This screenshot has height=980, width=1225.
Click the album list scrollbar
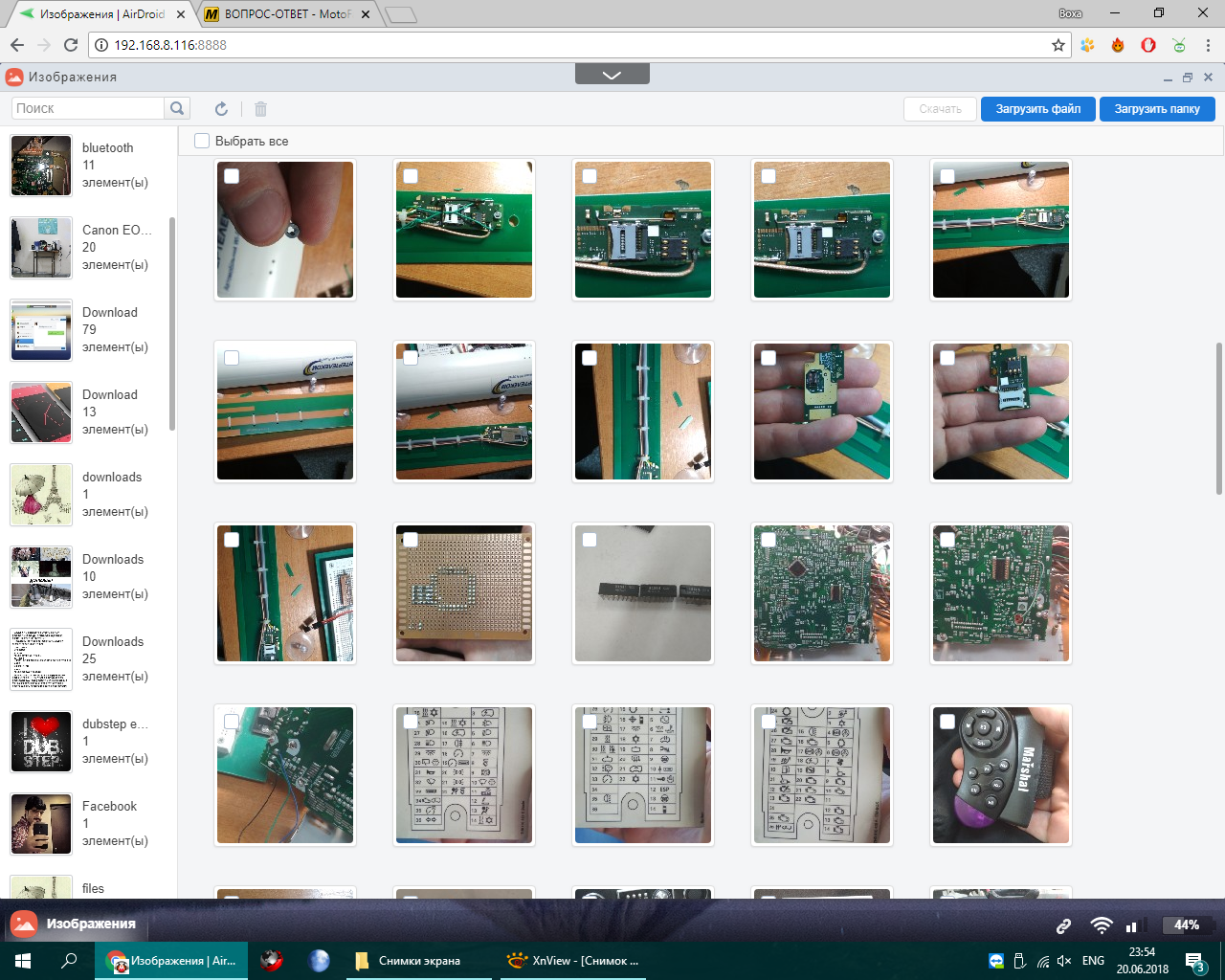[x=172, y=323]
